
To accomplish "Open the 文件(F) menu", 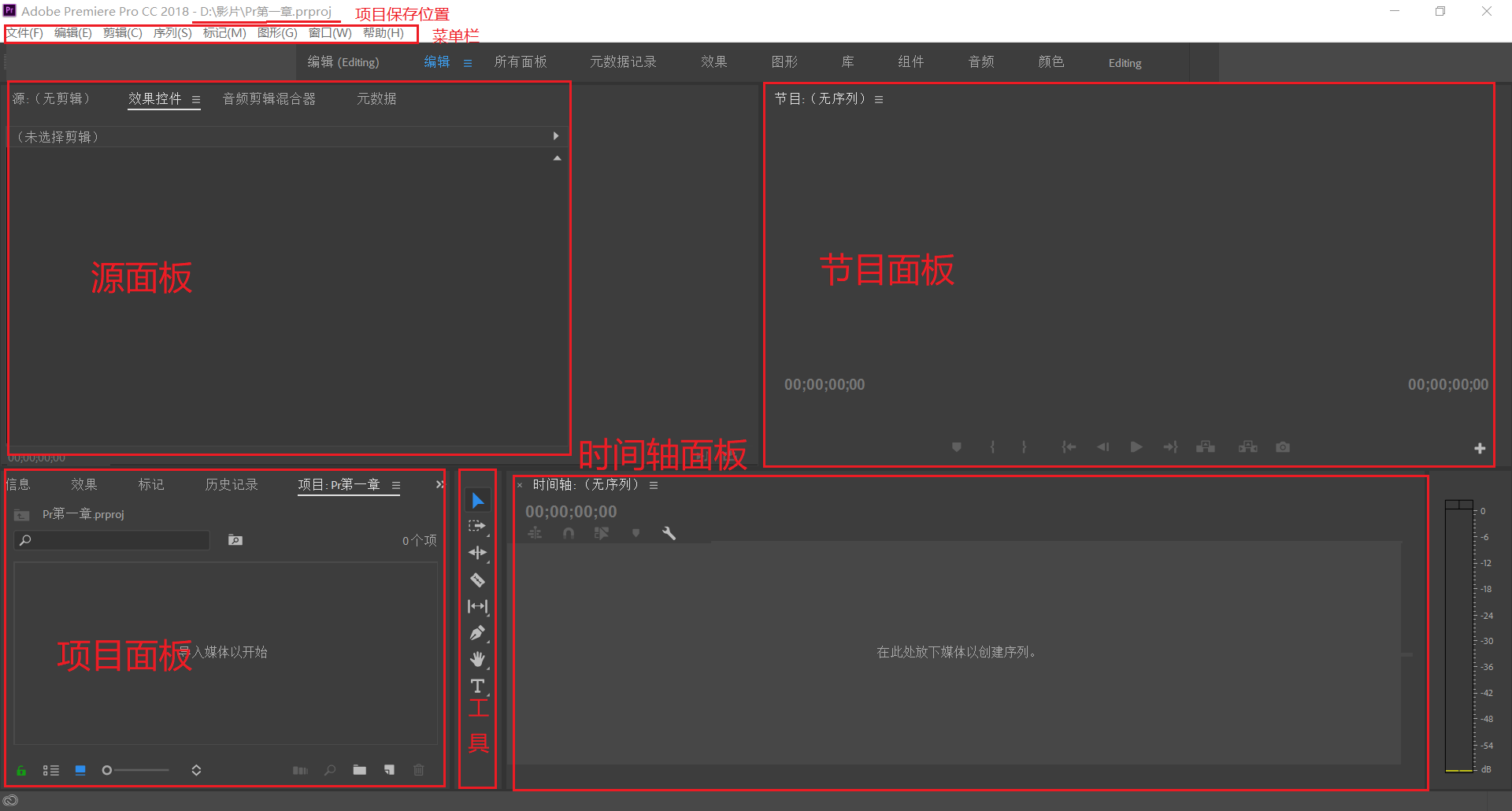I will pos(25,33).
